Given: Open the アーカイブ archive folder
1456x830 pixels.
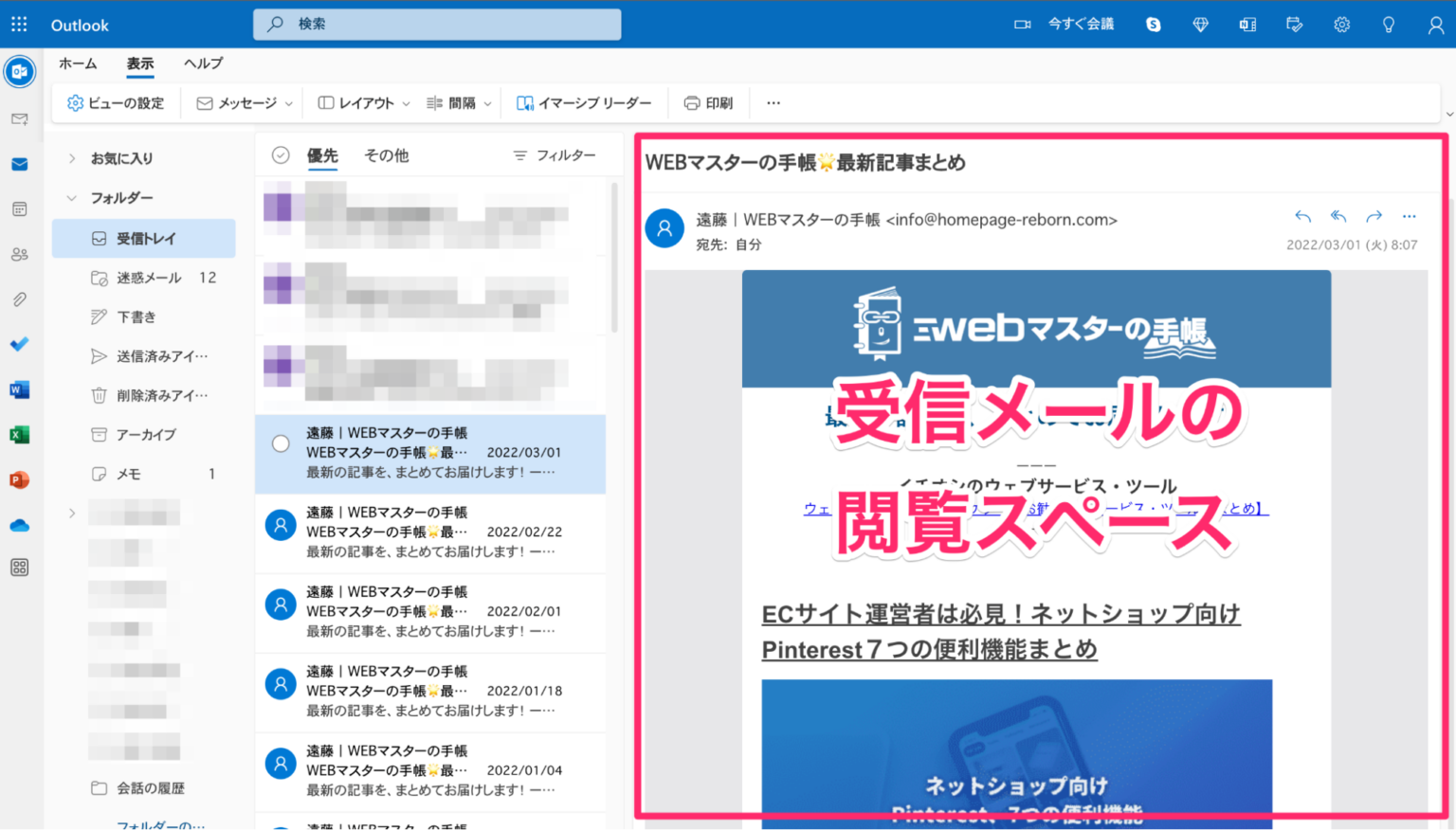Looking at the screenshot, I should [x=144, y=435].
